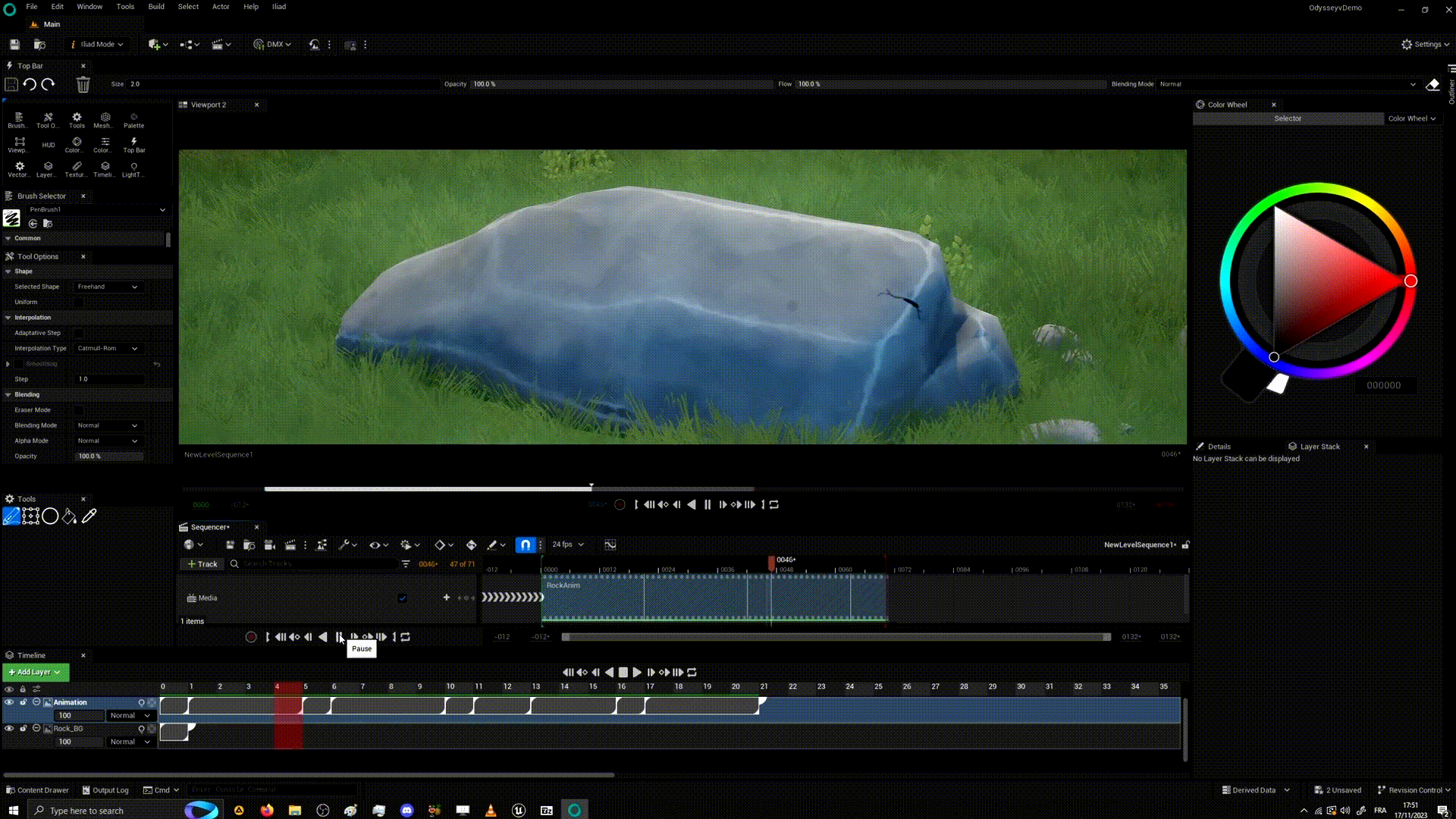Image resolution: width=1456 pixels, height=819 pixels.
Task: Toggle snapping magnet in Sequencer toolbar
Action: click(525, 544)
